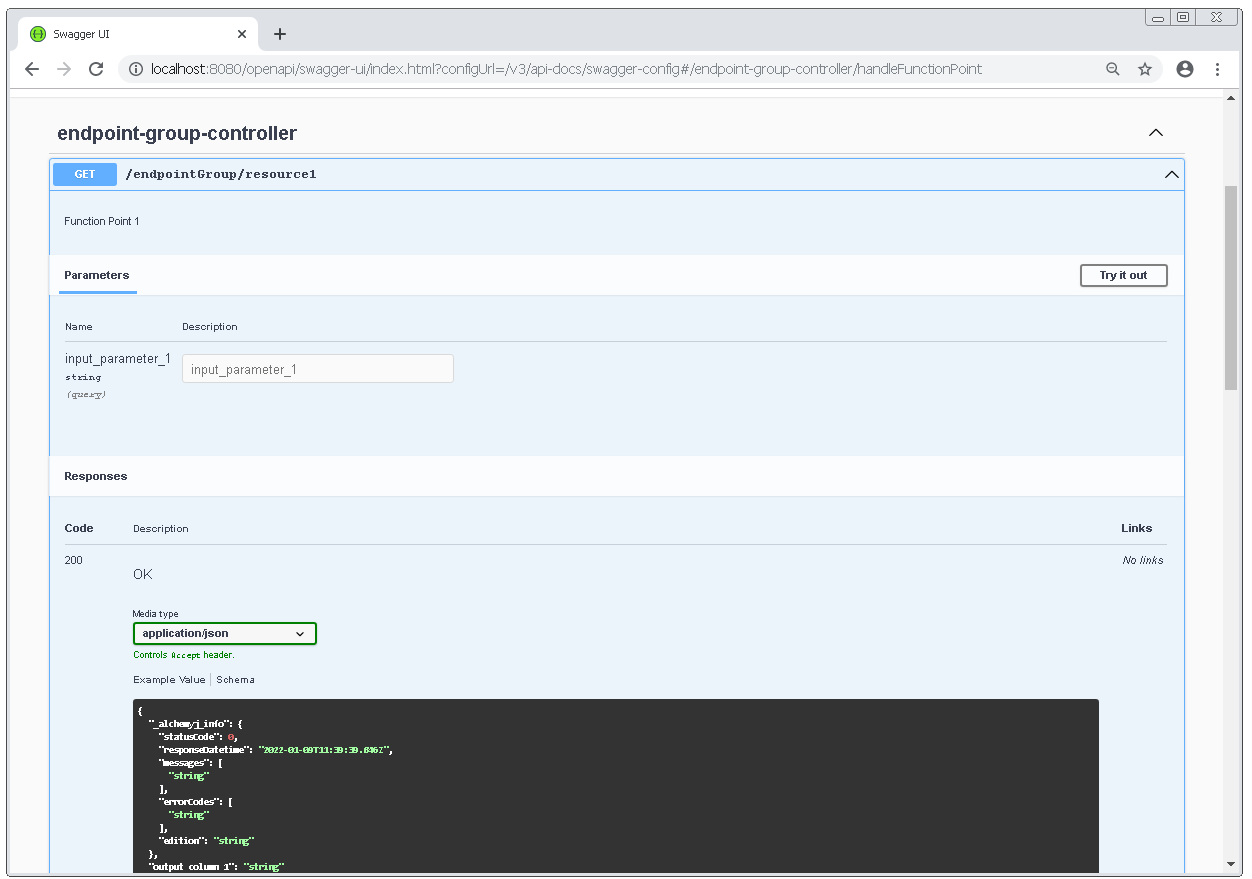The image size is (1252, 879).
Task: Click the browser back arrow
Action: click(32, 69)
